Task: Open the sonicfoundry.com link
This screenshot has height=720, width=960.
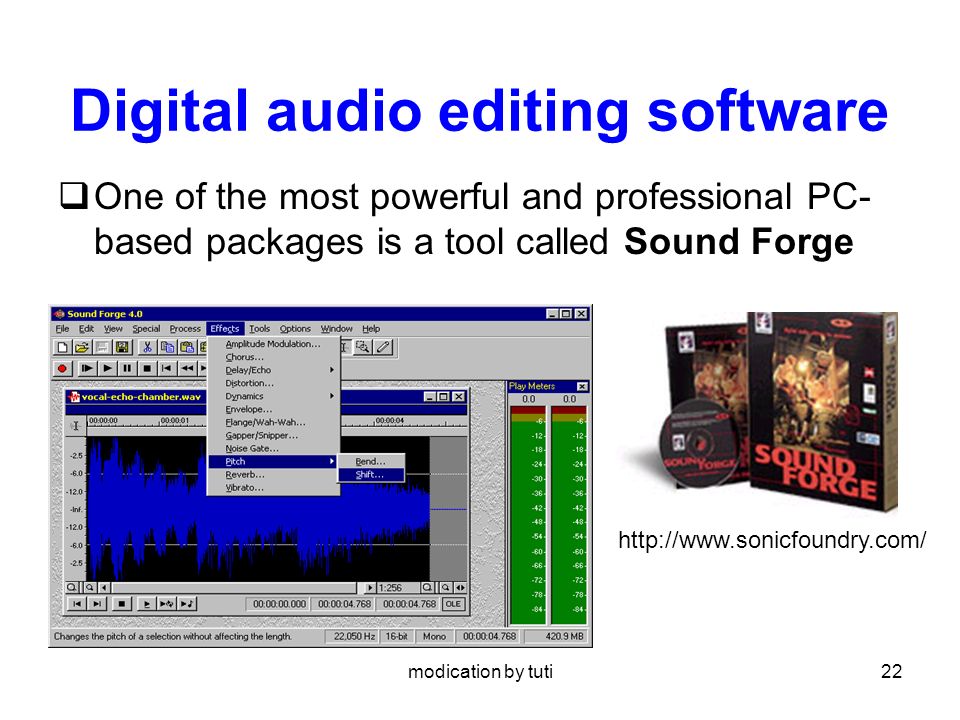Action: [772, 540]
